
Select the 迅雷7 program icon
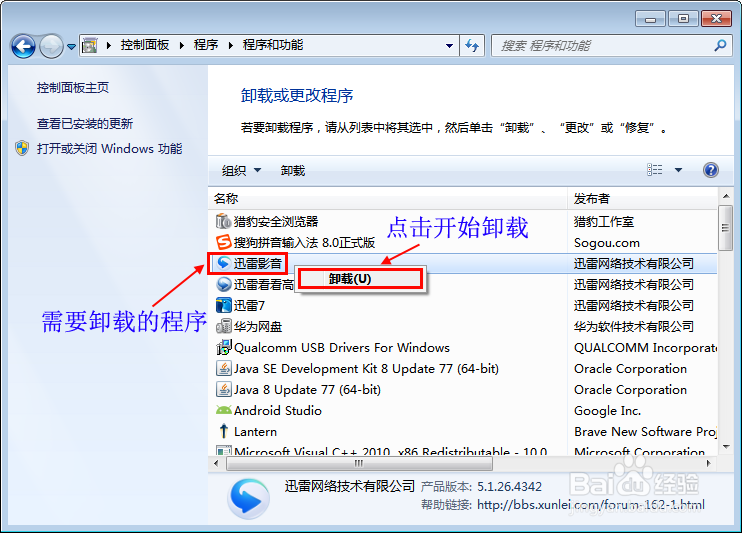coord(223,305)
